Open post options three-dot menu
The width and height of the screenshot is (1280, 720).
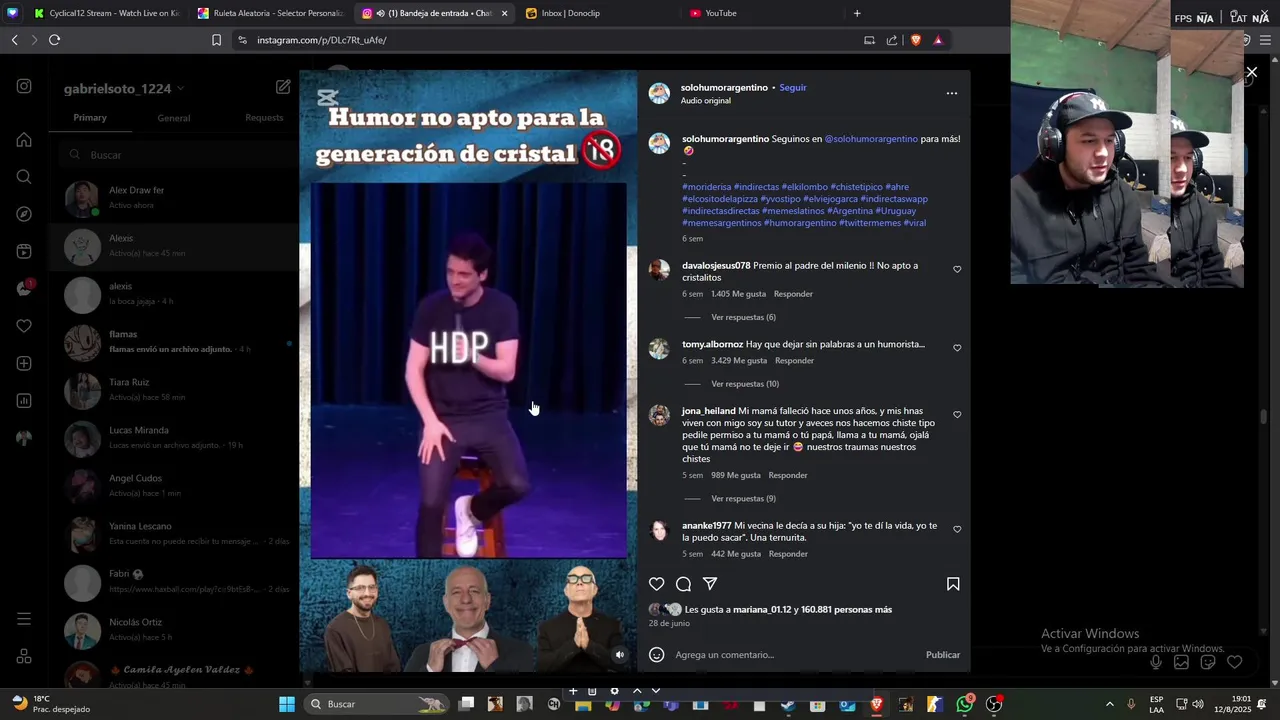coord(952,93)
